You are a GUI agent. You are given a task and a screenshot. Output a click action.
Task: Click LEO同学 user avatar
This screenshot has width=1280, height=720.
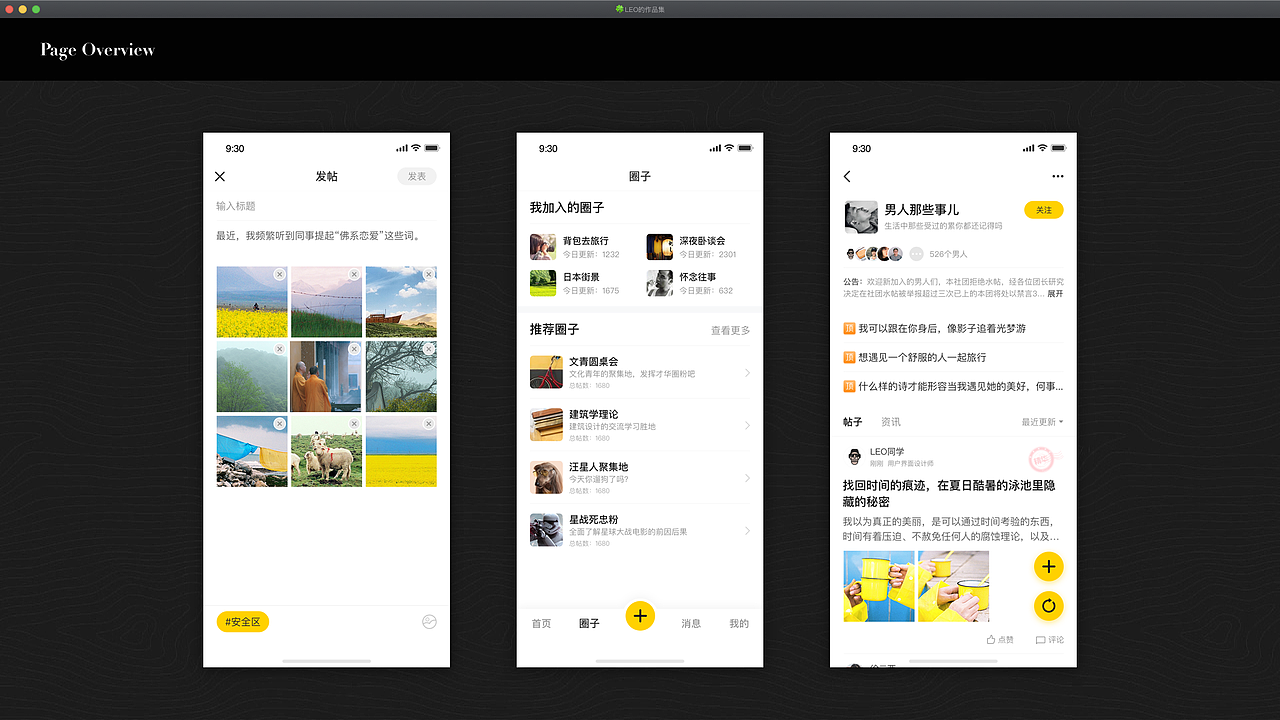click(x=854, y=456)
